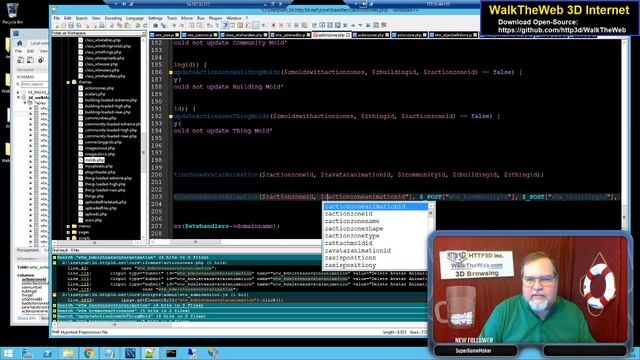Collapse the iframes folder in workspace tree
This screenshot has height=360, width=640.
(x=68, y=82)
